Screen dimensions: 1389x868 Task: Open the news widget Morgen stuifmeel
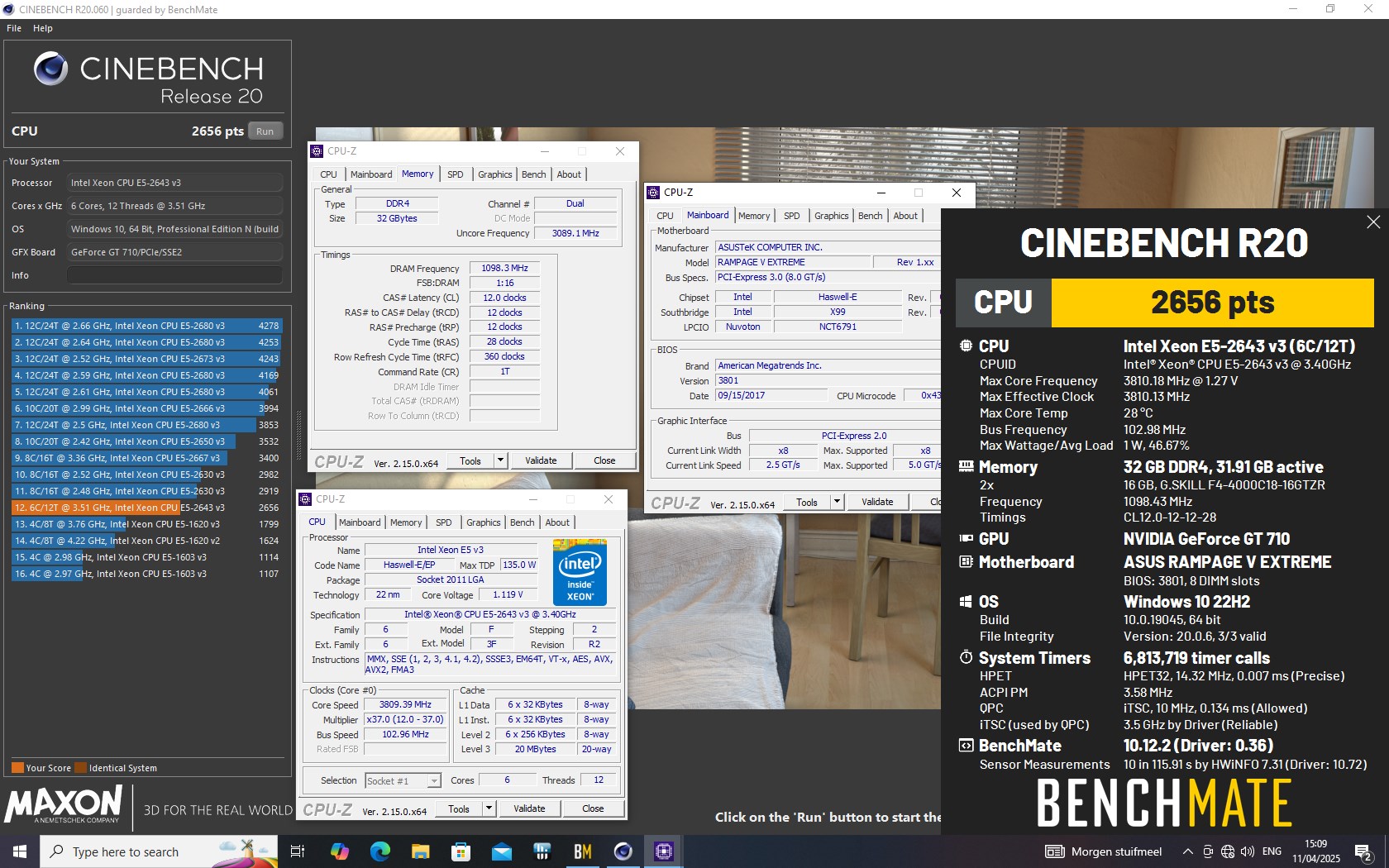(1104, 851)
